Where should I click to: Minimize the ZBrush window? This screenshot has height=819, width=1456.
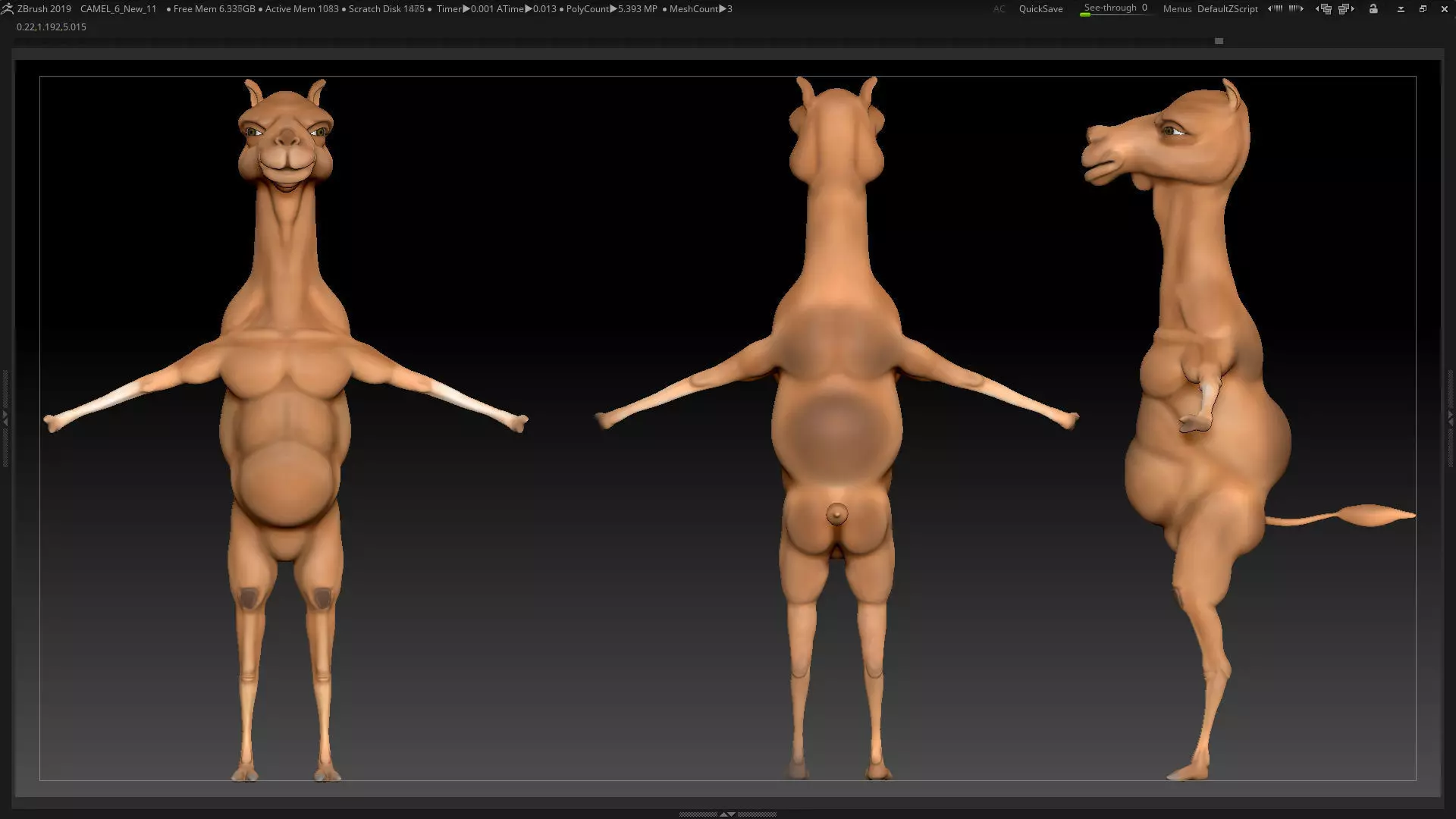1401,9
